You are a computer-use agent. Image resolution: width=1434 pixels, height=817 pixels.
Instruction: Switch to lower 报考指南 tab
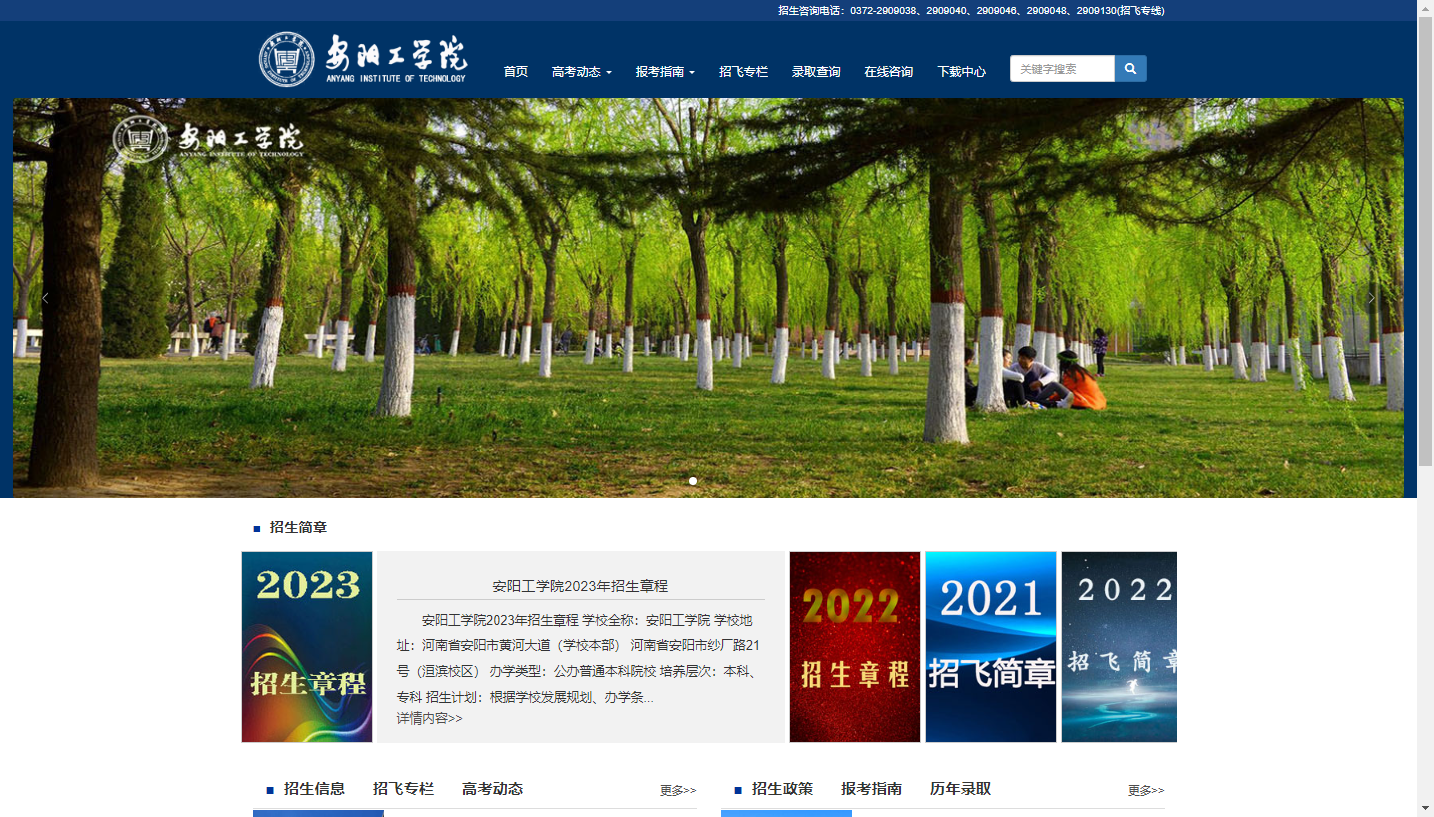pyautogui.click(x=871, y=789)
